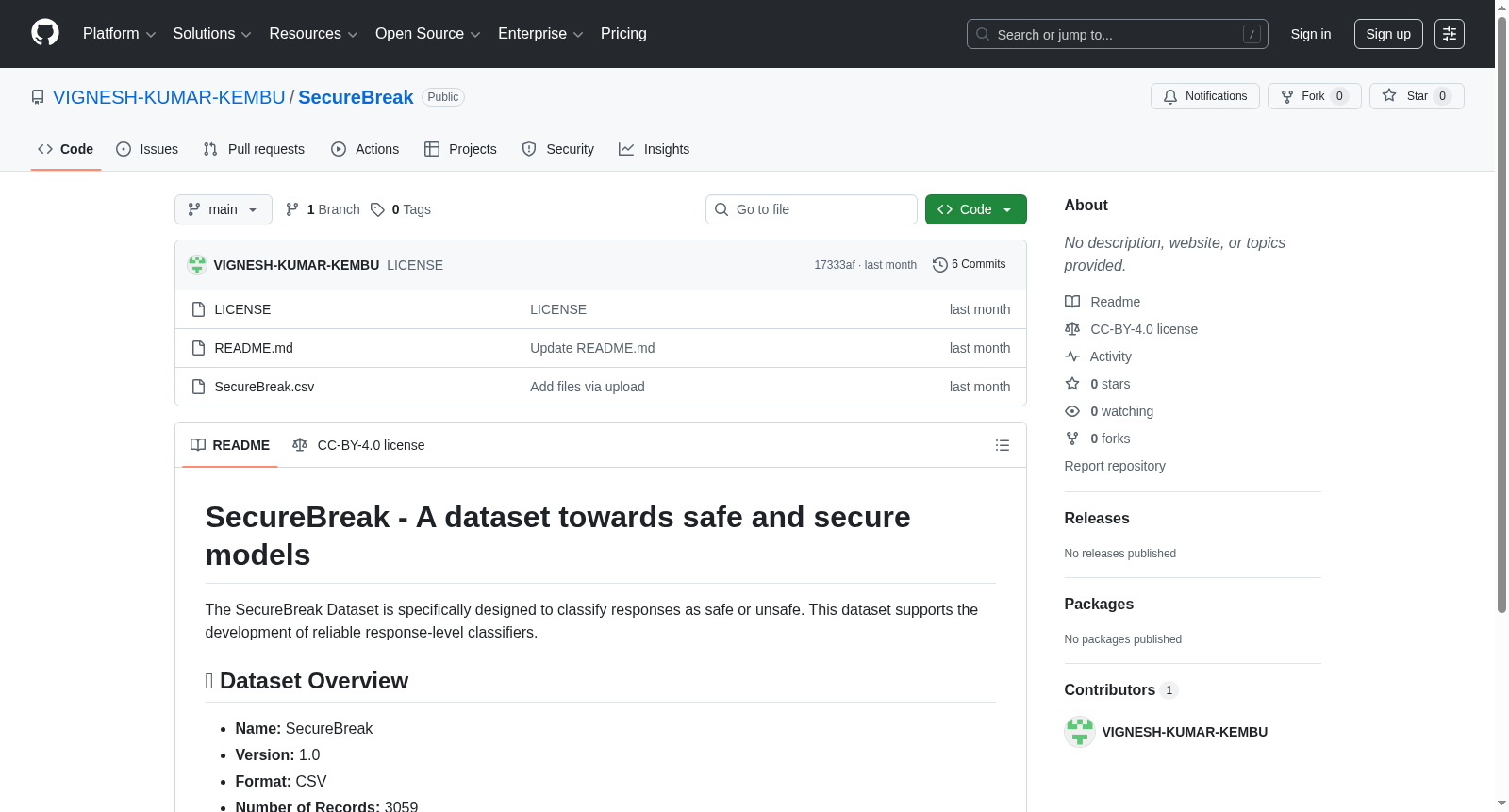Select the CC-BY-4.0 license tab

pos(358,445)
